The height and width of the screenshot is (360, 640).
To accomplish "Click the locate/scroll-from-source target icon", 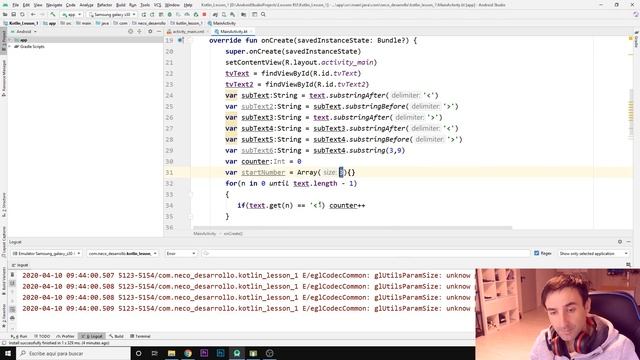I will click(130, 31).
